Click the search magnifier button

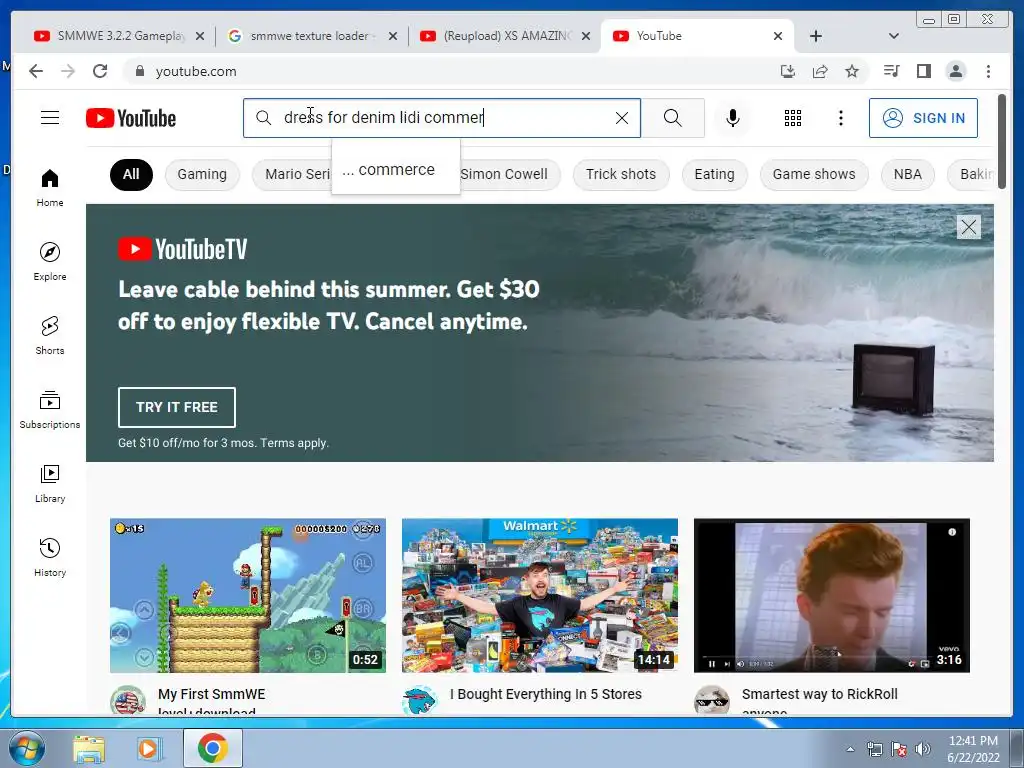(x=673, y=118)
